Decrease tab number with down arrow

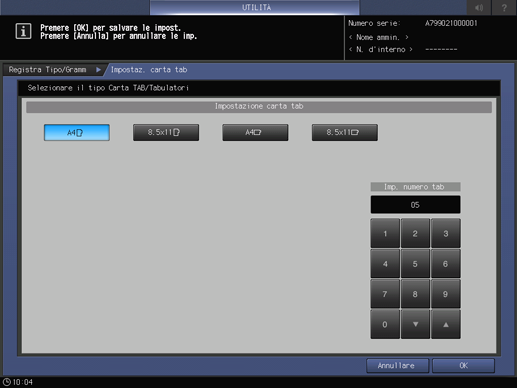415,324
